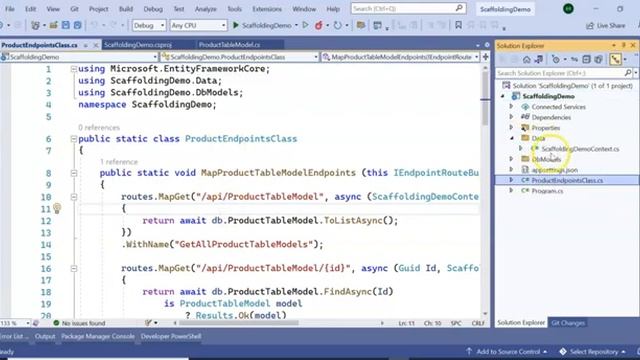Click Switch Views icon in Solution Explorer

[x=539, y=60]
